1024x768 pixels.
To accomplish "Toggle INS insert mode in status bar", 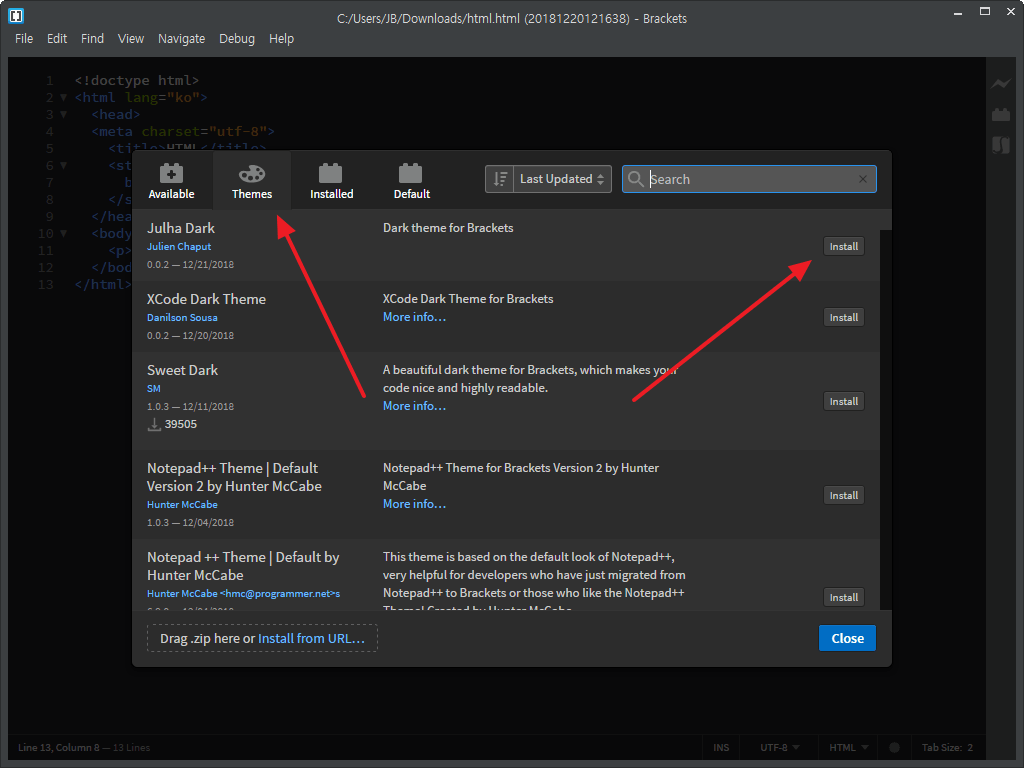I will (x=721, y=747).
